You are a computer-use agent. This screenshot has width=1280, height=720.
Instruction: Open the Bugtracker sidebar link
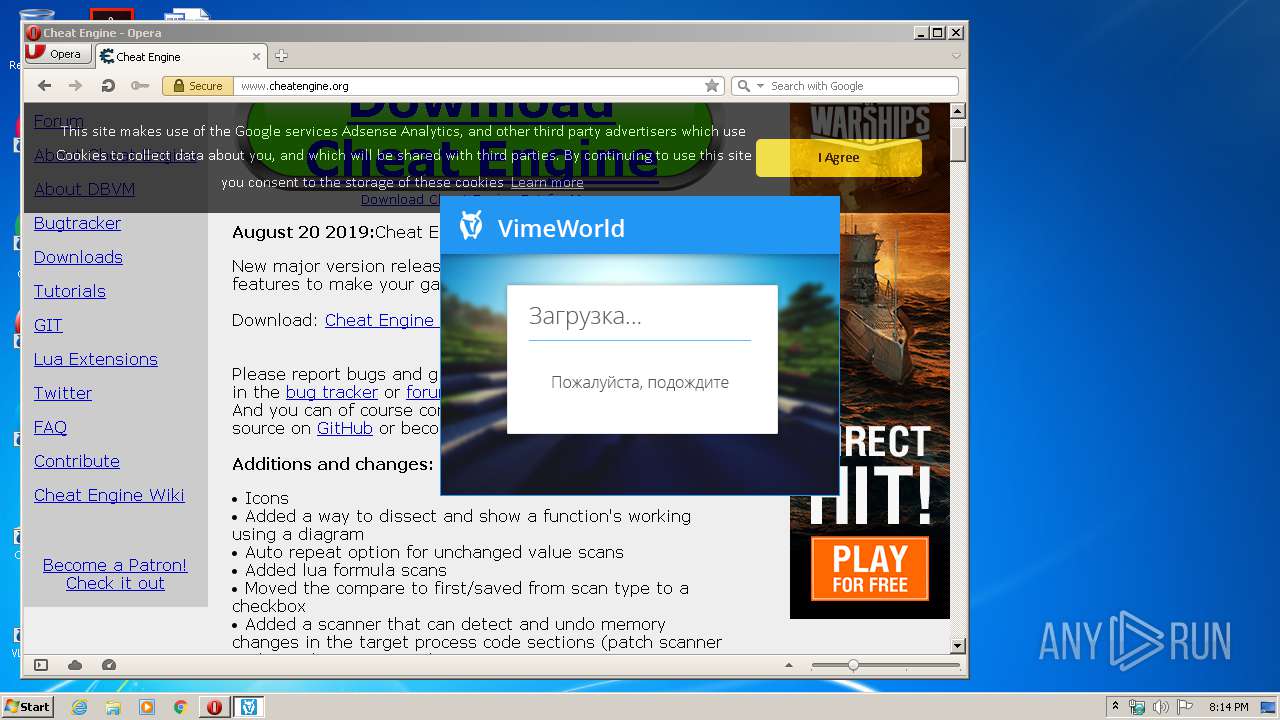77,223
